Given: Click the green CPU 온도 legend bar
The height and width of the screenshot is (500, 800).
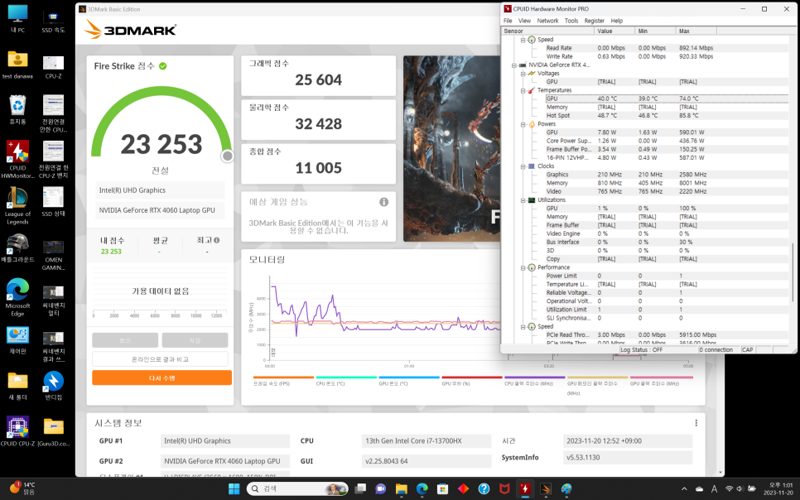Looking at the screenshot, I should [346, 378].
